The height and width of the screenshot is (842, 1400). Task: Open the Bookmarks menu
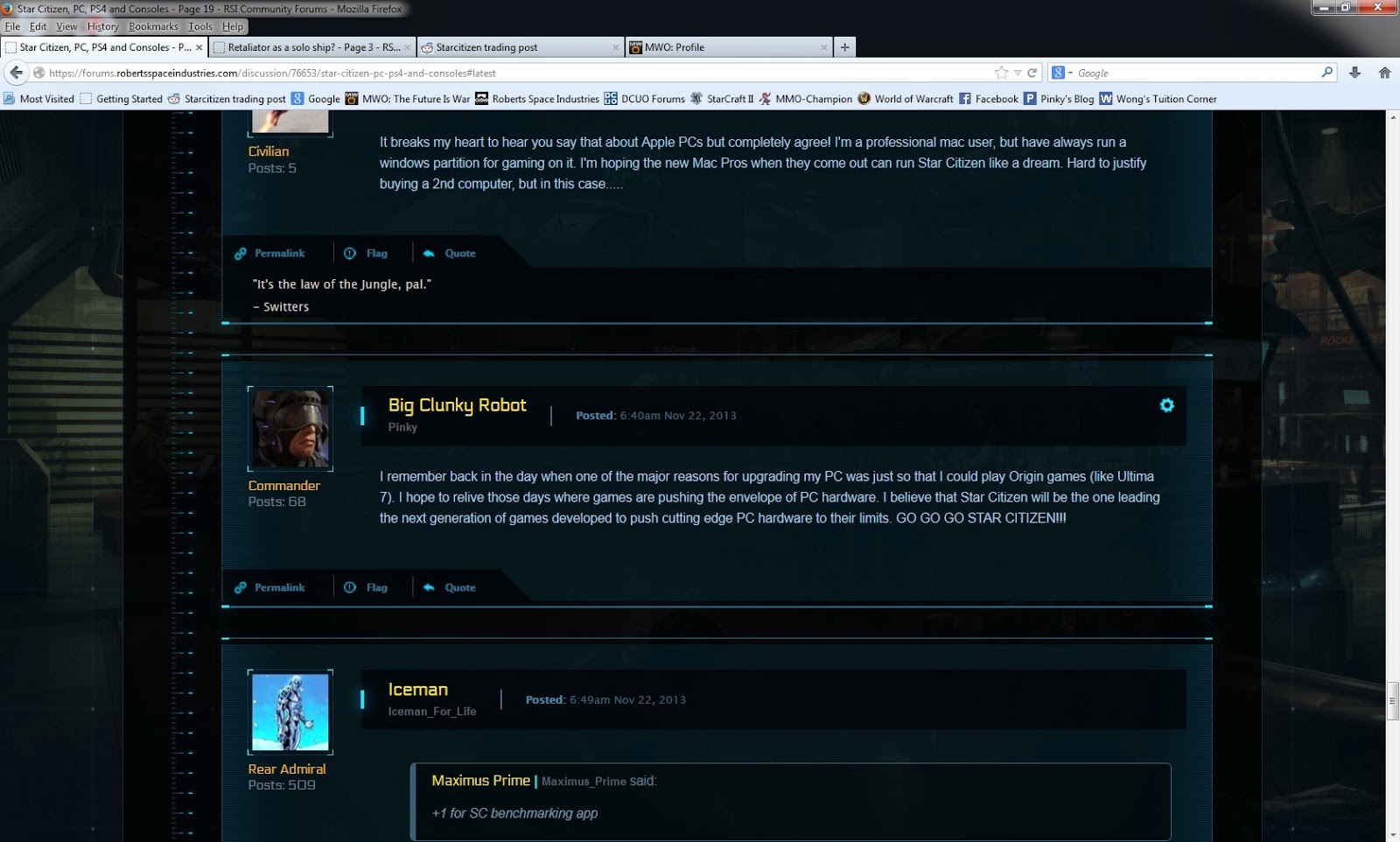pyautogui.click(x=153, y=26)
